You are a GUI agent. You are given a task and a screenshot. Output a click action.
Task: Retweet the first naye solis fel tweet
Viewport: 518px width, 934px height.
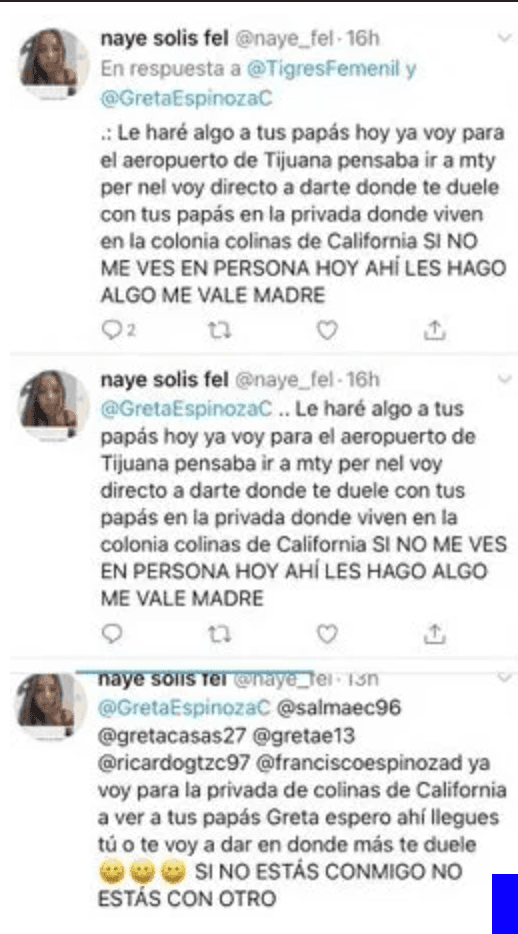point(220,331)
